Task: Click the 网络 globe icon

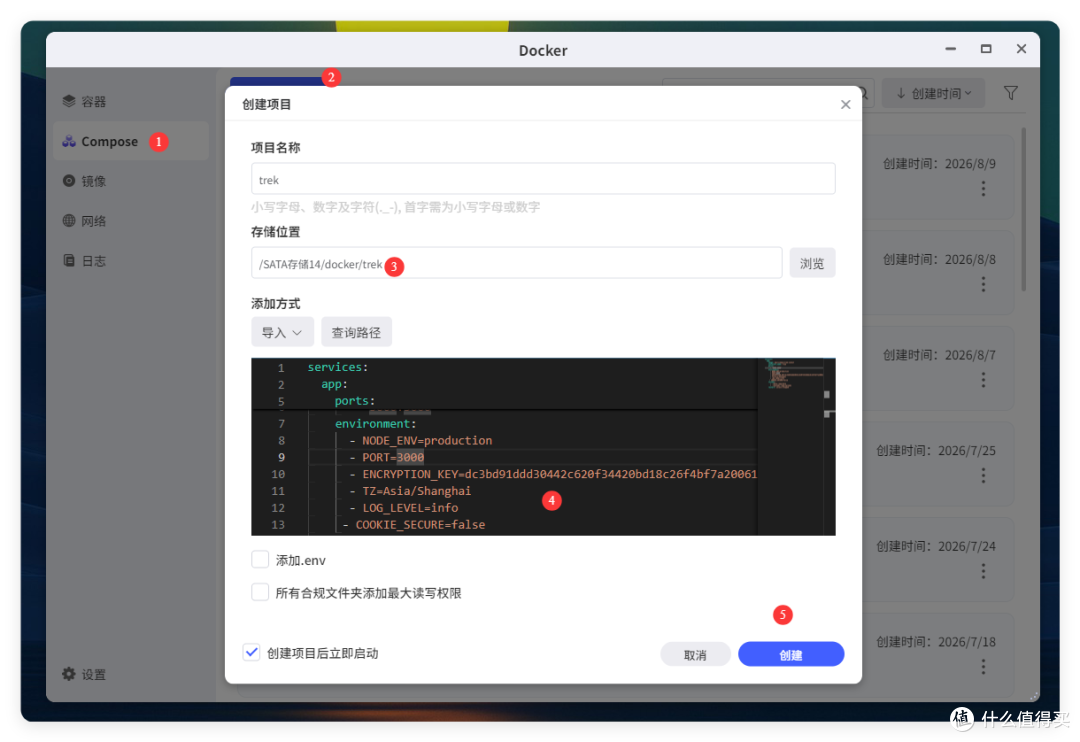Action: 69,221
